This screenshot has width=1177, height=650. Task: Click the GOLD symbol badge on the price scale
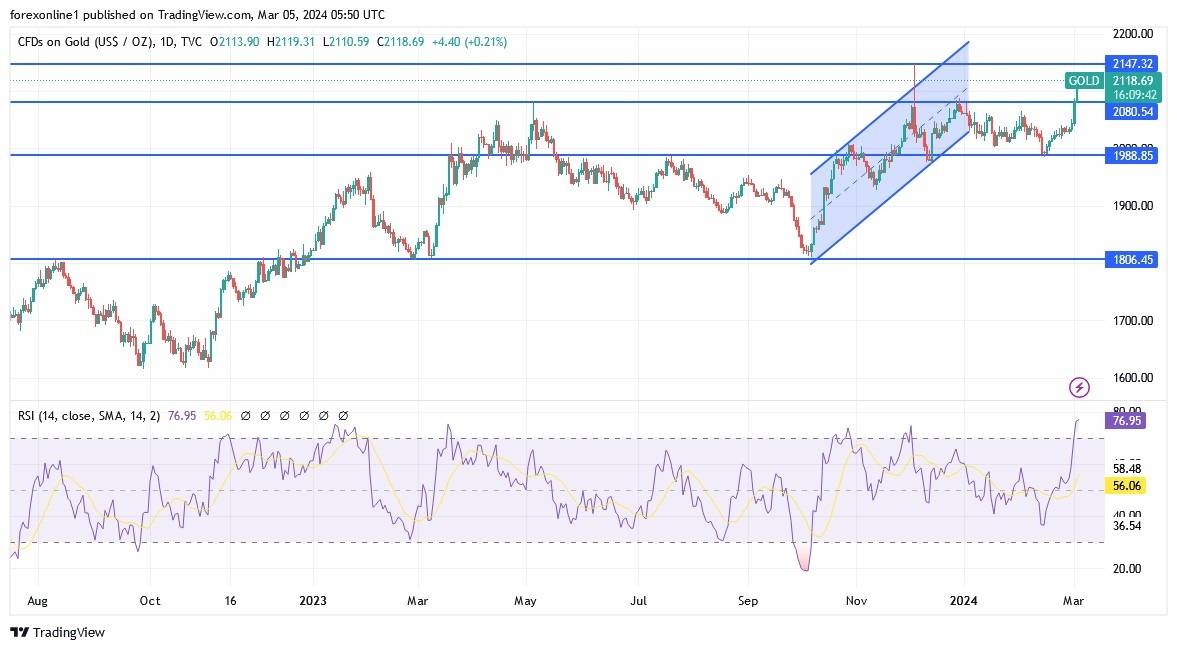point(1083,81)
